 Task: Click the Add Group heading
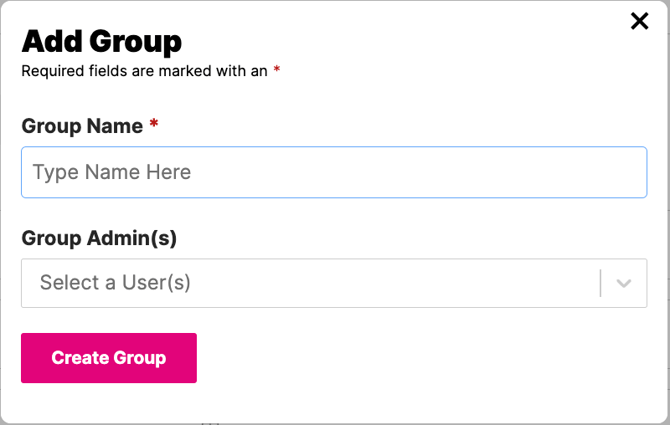click(x=102, y=41)
